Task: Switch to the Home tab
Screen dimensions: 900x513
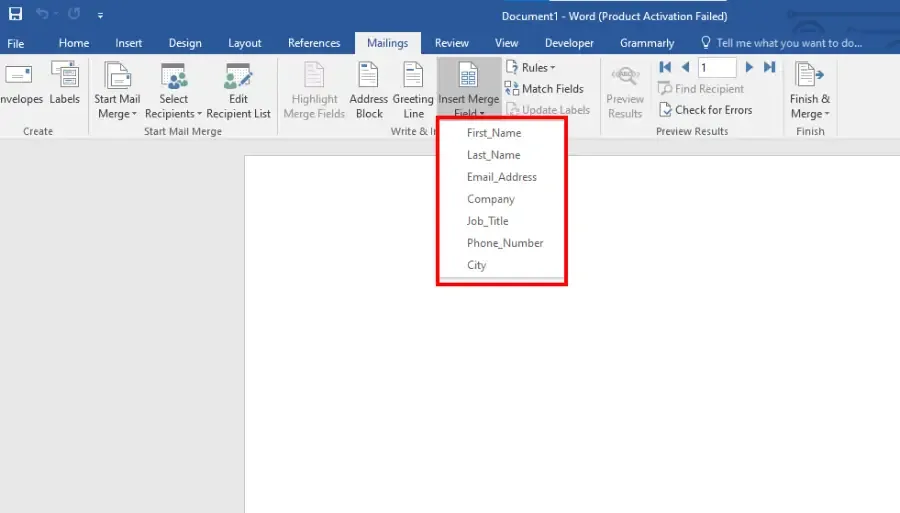Action: 73,43
